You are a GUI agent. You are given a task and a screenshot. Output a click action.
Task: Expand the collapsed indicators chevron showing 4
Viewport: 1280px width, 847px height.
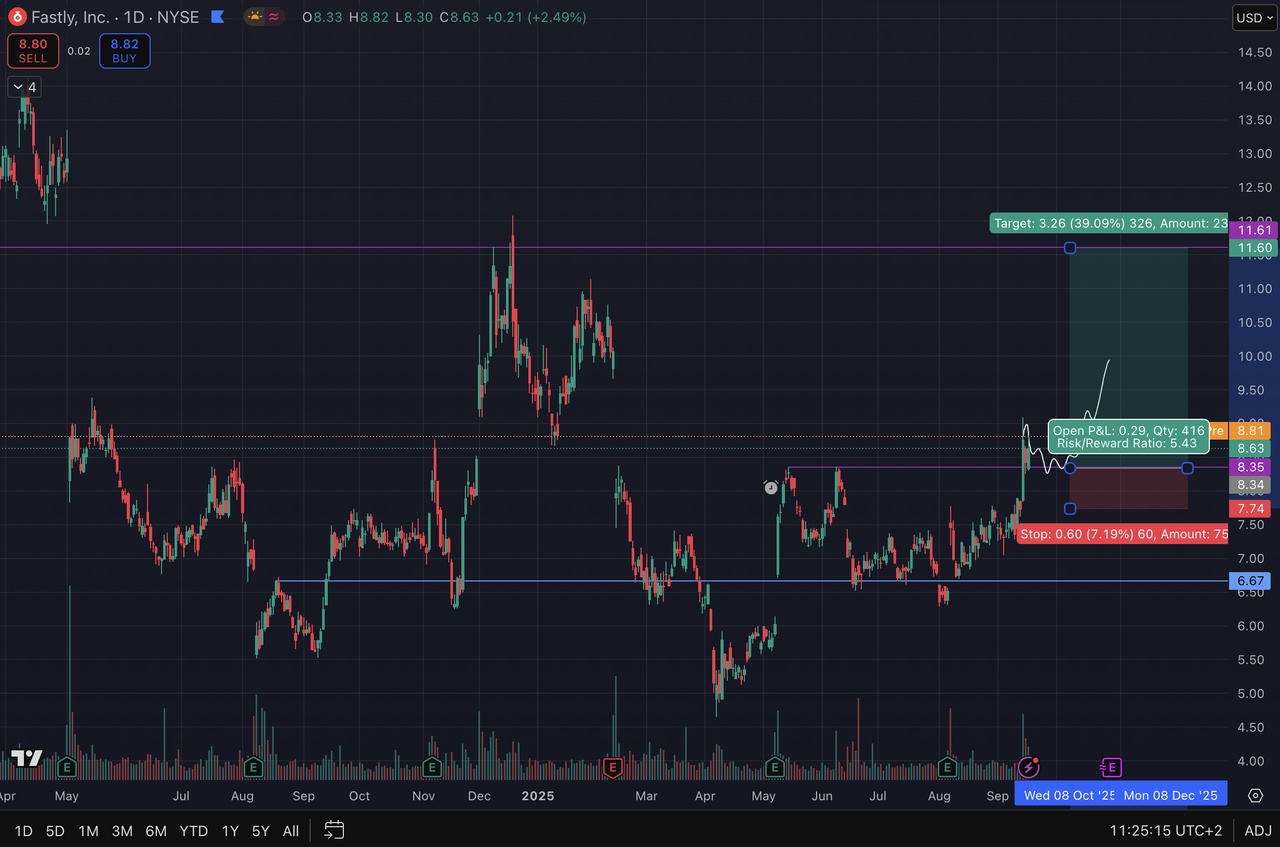pyautogui.click(x=23, y=87)
